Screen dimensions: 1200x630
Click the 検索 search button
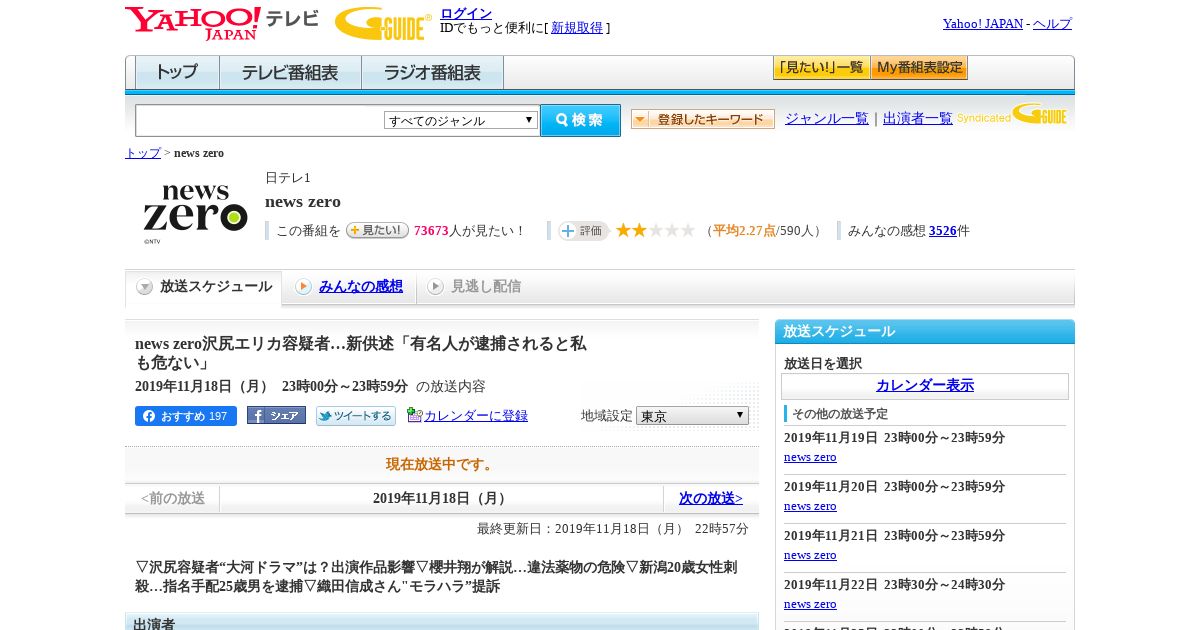[580, 120]
